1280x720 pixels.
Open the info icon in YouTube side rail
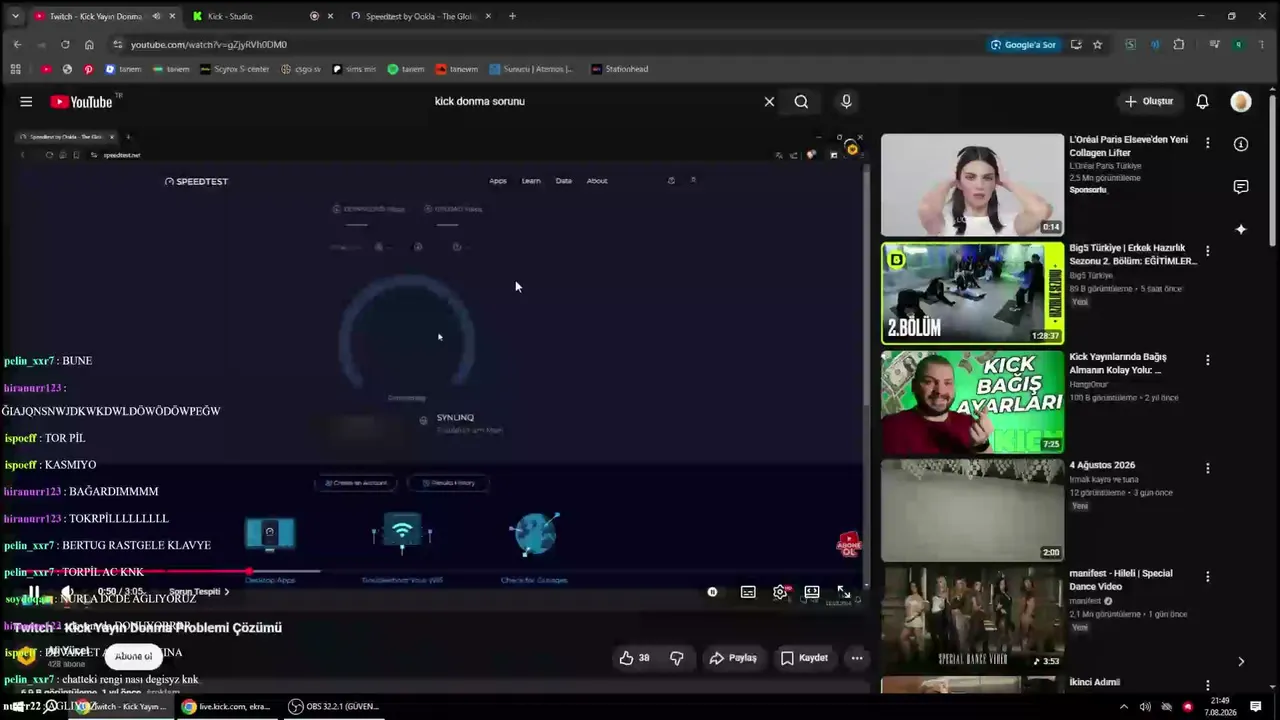(x=1241, y=144)
